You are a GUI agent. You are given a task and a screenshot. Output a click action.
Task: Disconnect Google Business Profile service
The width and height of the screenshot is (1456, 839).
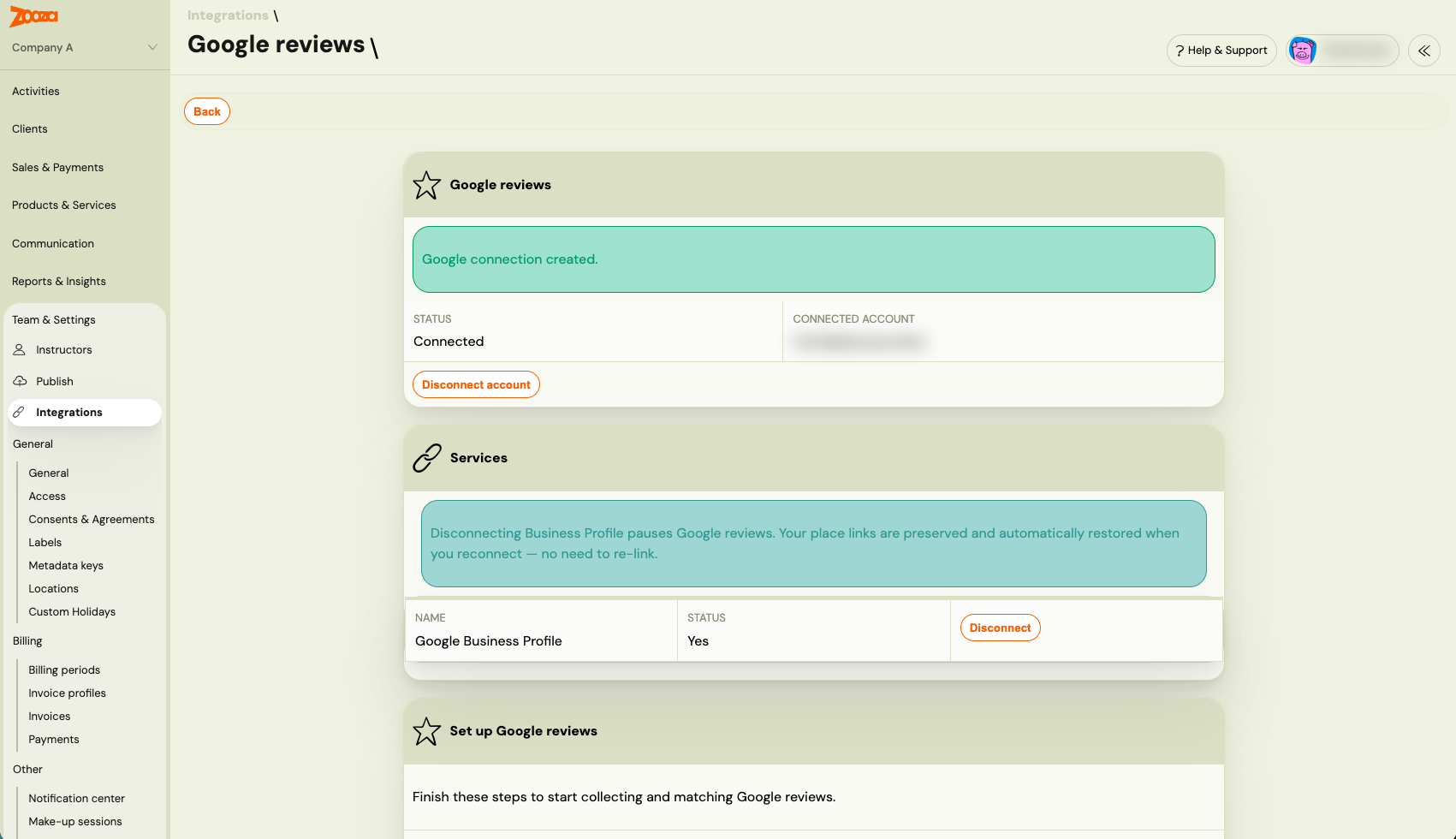pos(1000,628)
